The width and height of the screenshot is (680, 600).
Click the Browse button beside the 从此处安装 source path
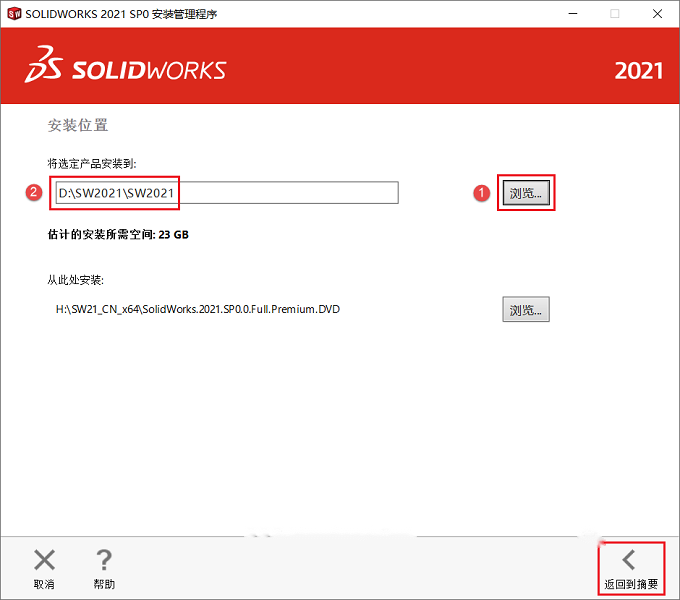526,309
